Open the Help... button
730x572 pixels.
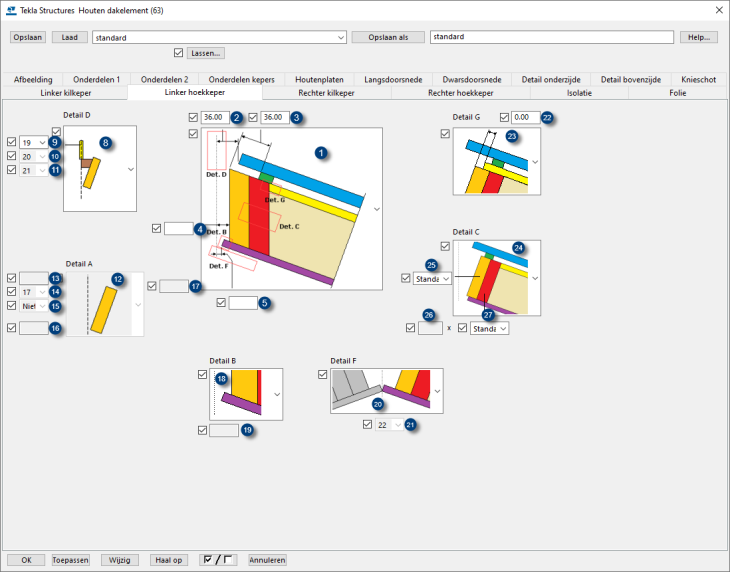(x=699, y=37)
